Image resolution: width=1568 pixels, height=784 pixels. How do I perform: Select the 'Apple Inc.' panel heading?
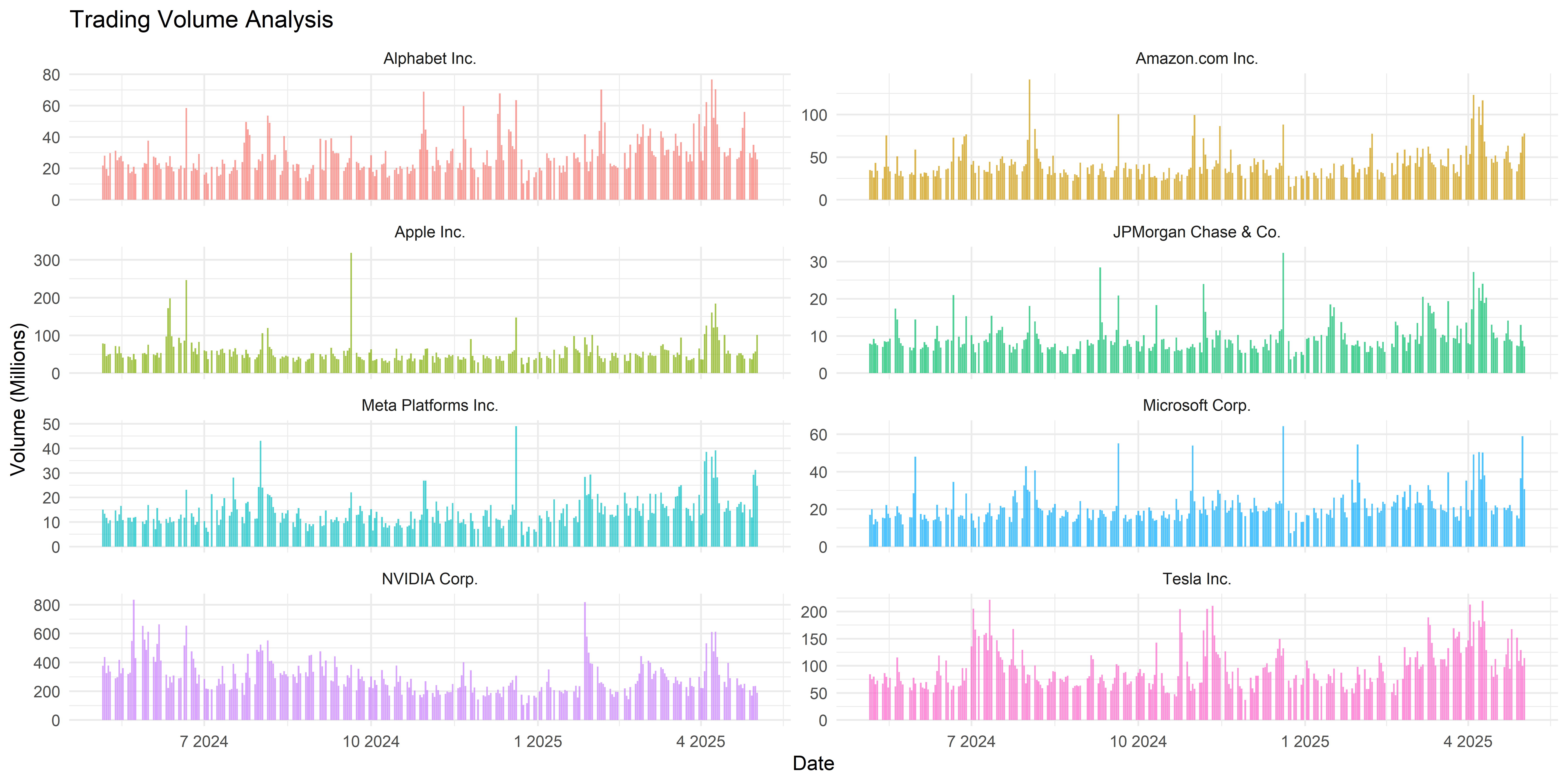(x=430, y=232)
